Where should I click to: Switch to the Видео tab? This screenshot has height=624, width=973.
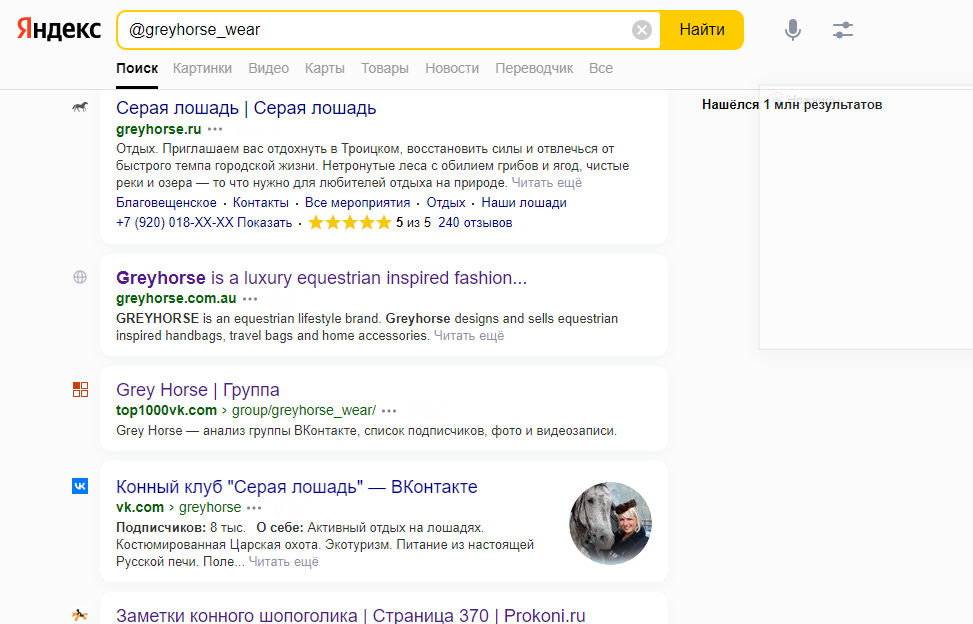(269, 68)
